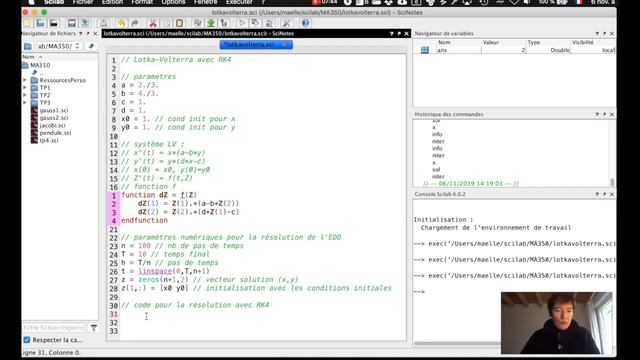Click the Copy toolbar icon
640x360 pixels.
pos(167,23)
